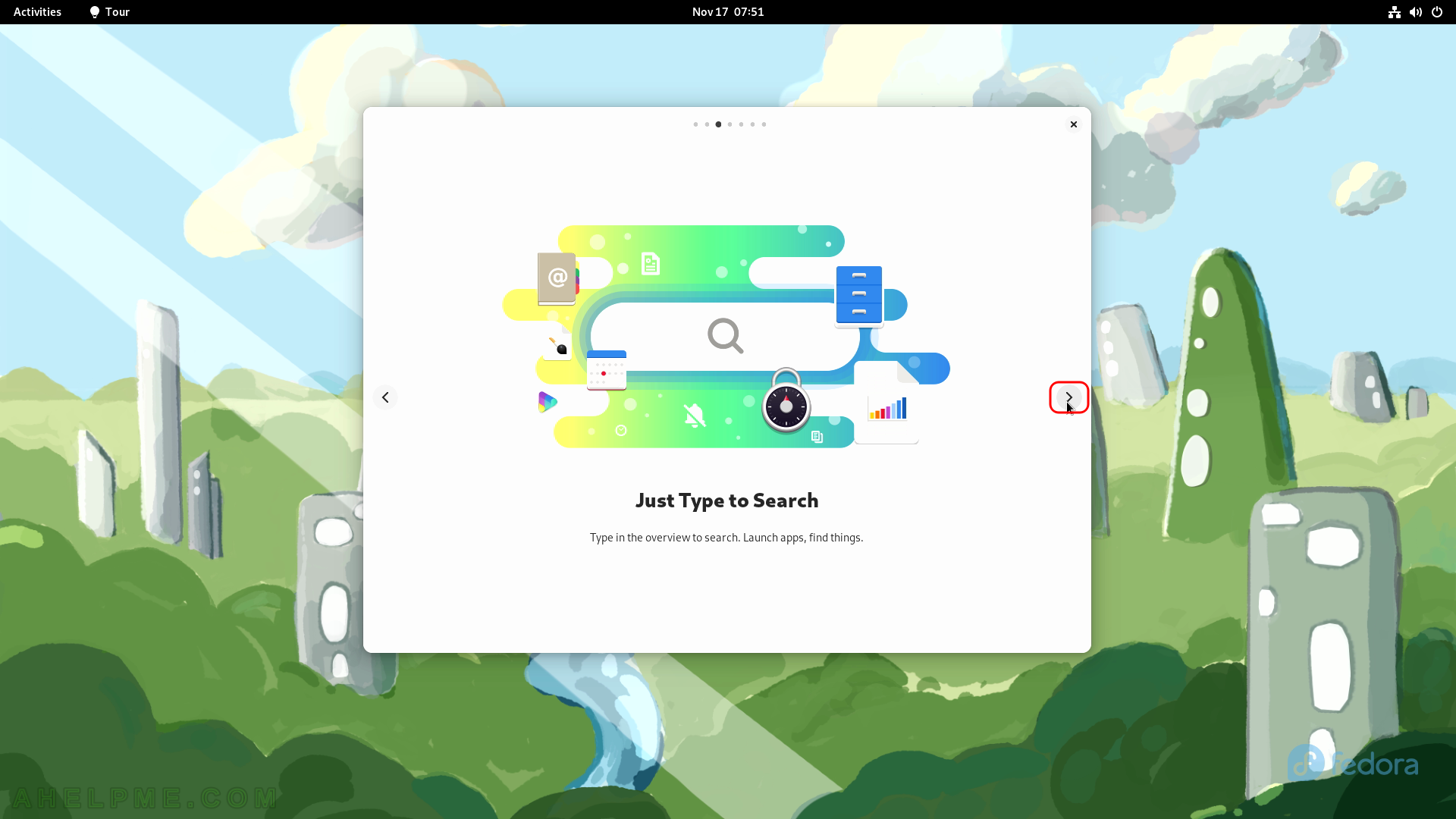Click the Tour lightbulb icon
Screen dimensions: 1456x819
(95, 12)
